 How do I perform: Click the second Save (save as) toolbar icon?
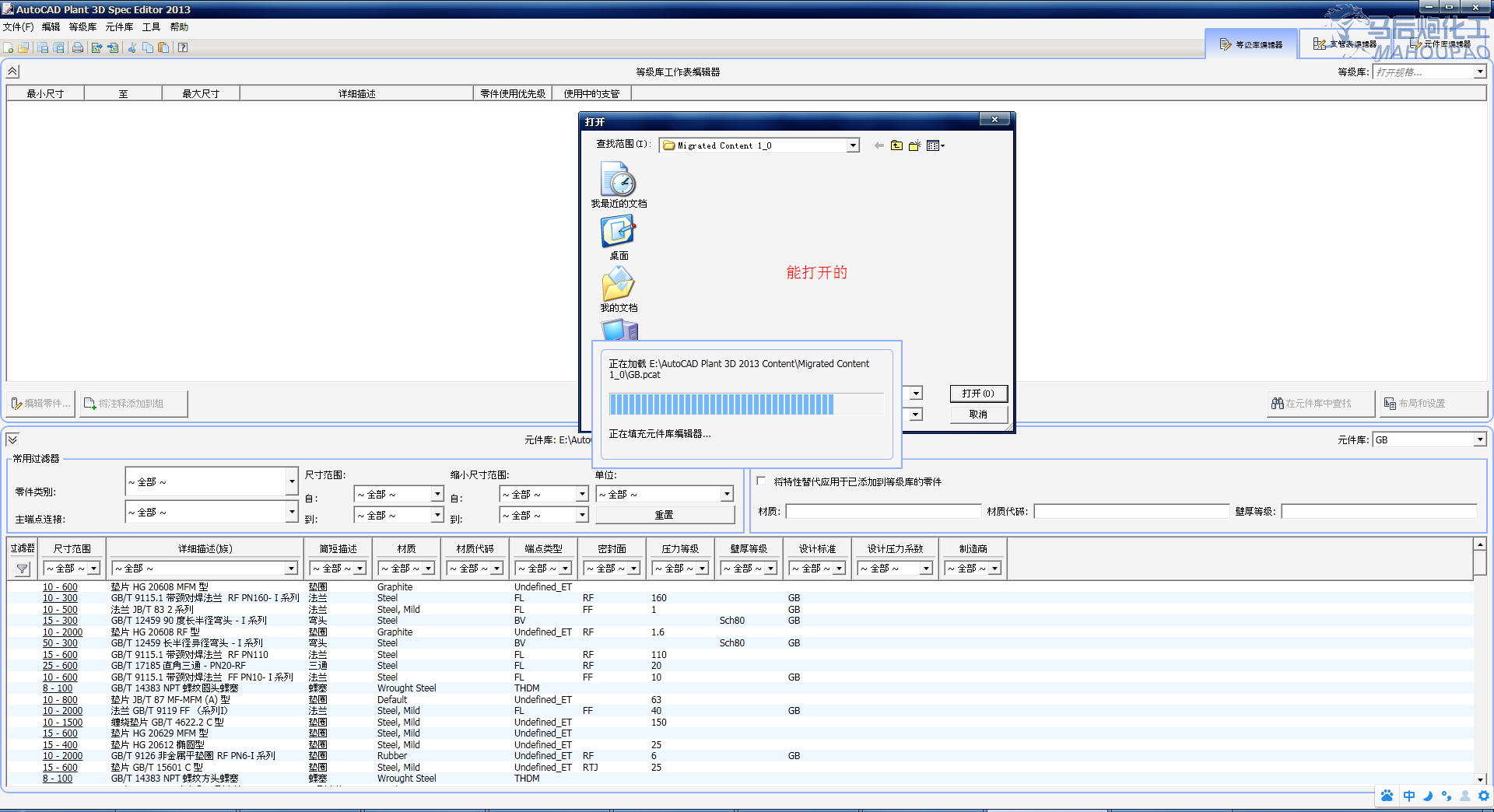tap(58, 47)
